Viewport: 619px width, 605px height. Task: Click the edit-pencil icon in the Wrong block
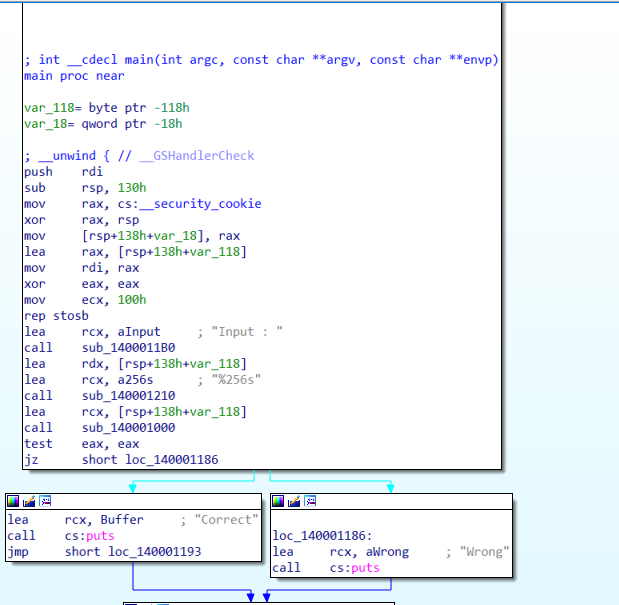(x=294, y=501)
